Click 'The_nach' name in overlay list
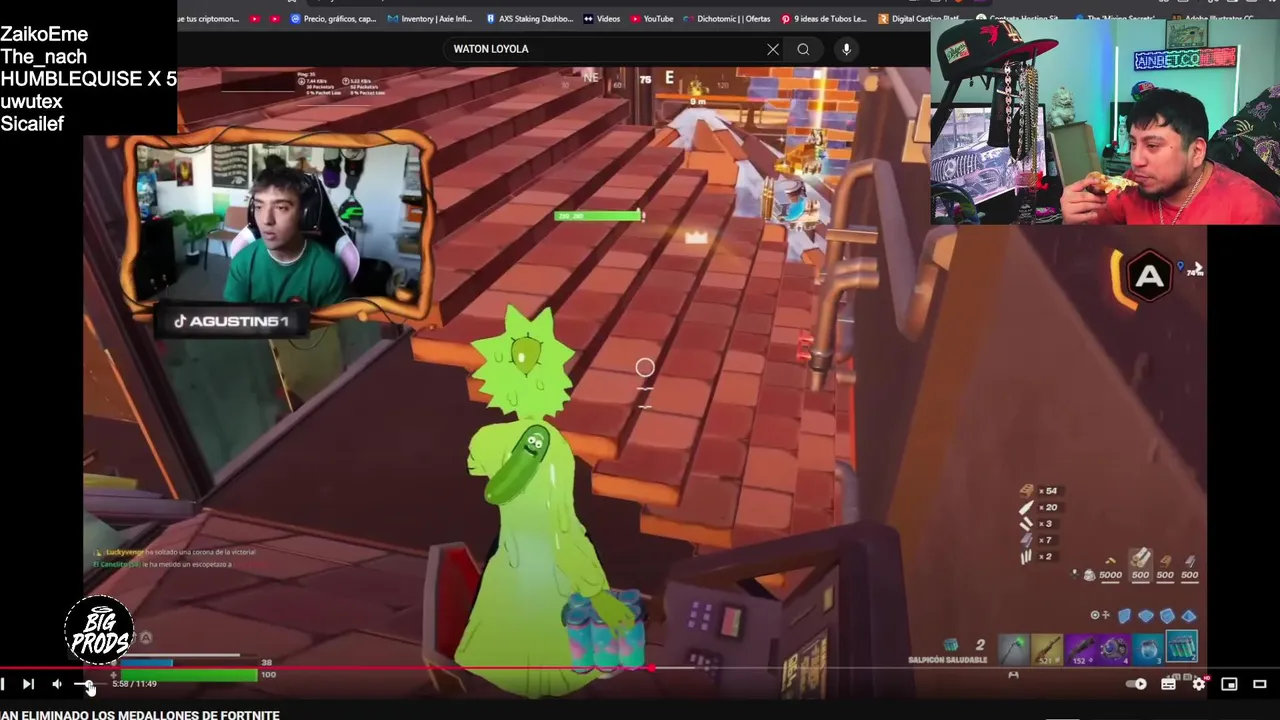Viewport: 1280px width, 720px height. click(43, 57)
